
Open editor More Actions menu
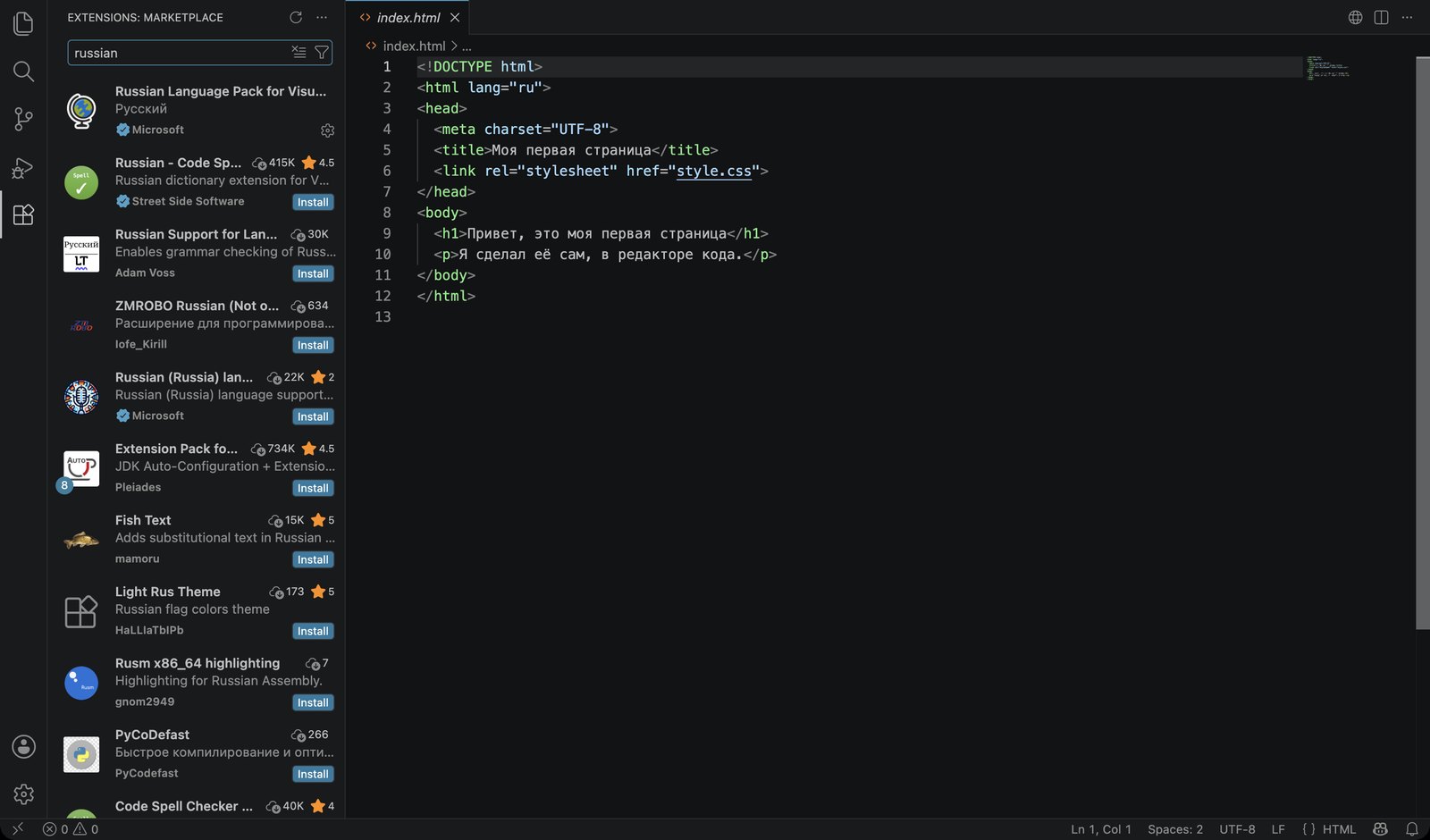(1407, 17)
